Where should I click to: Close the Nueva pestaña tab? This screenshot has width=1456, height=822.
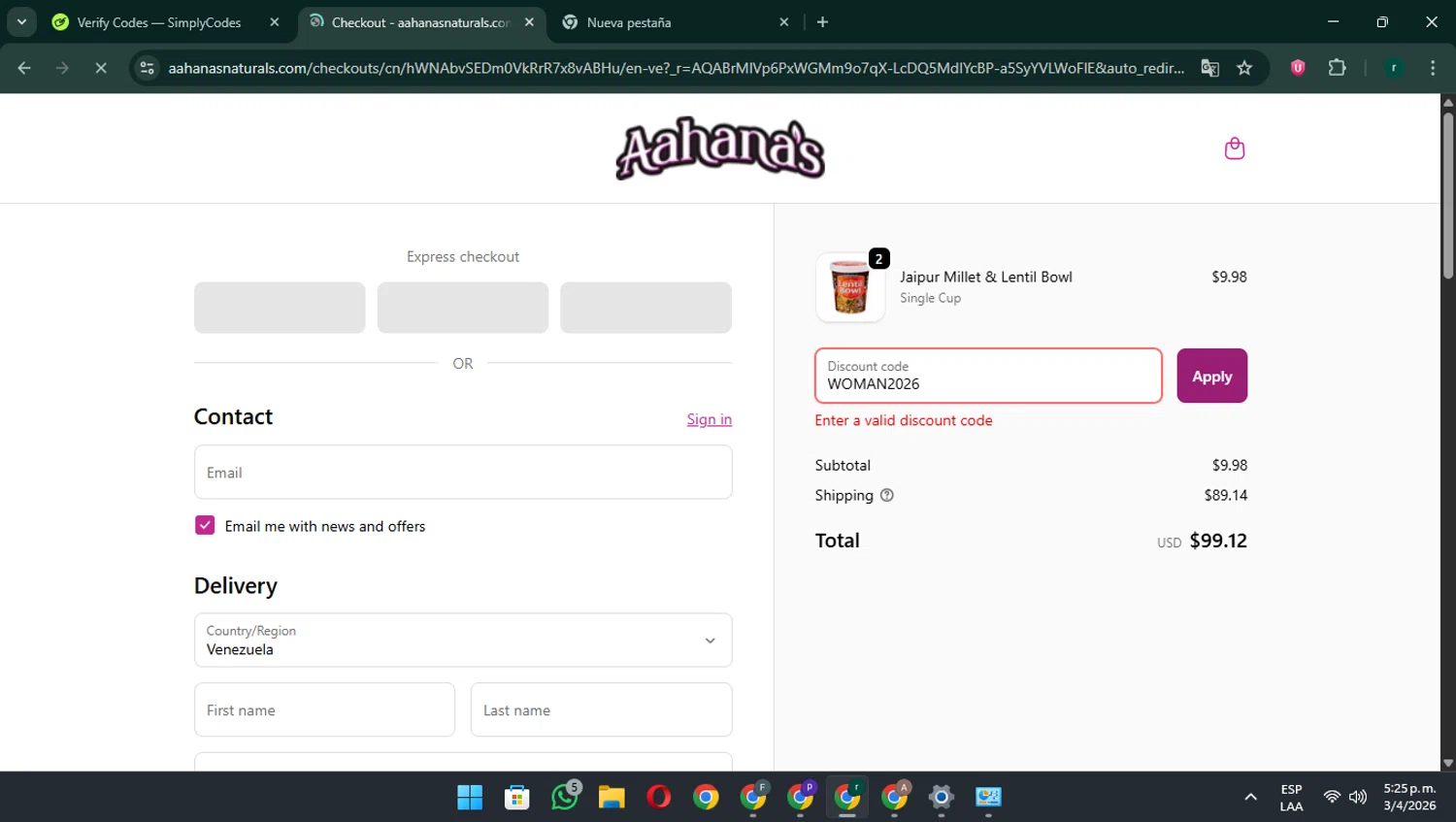point(784,22)
